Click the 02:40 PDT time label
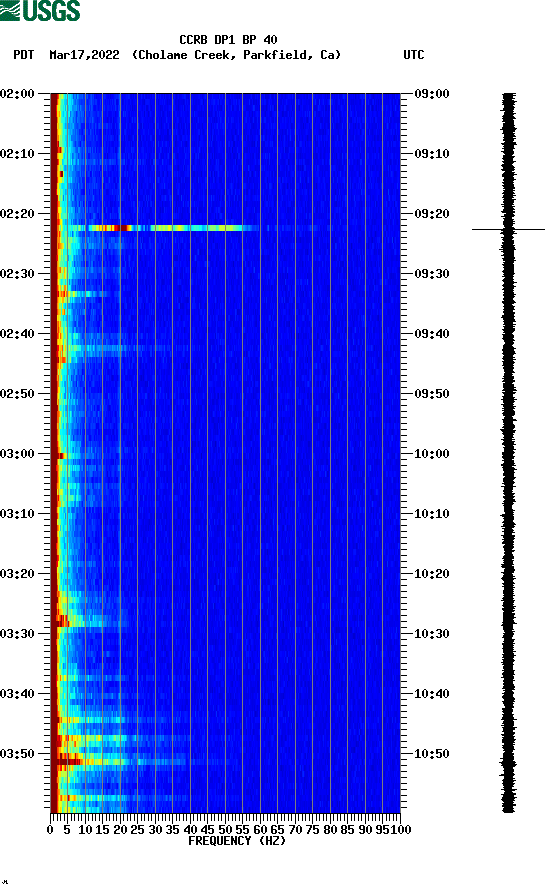Screen dimensions: 552x893 point(18,334)
